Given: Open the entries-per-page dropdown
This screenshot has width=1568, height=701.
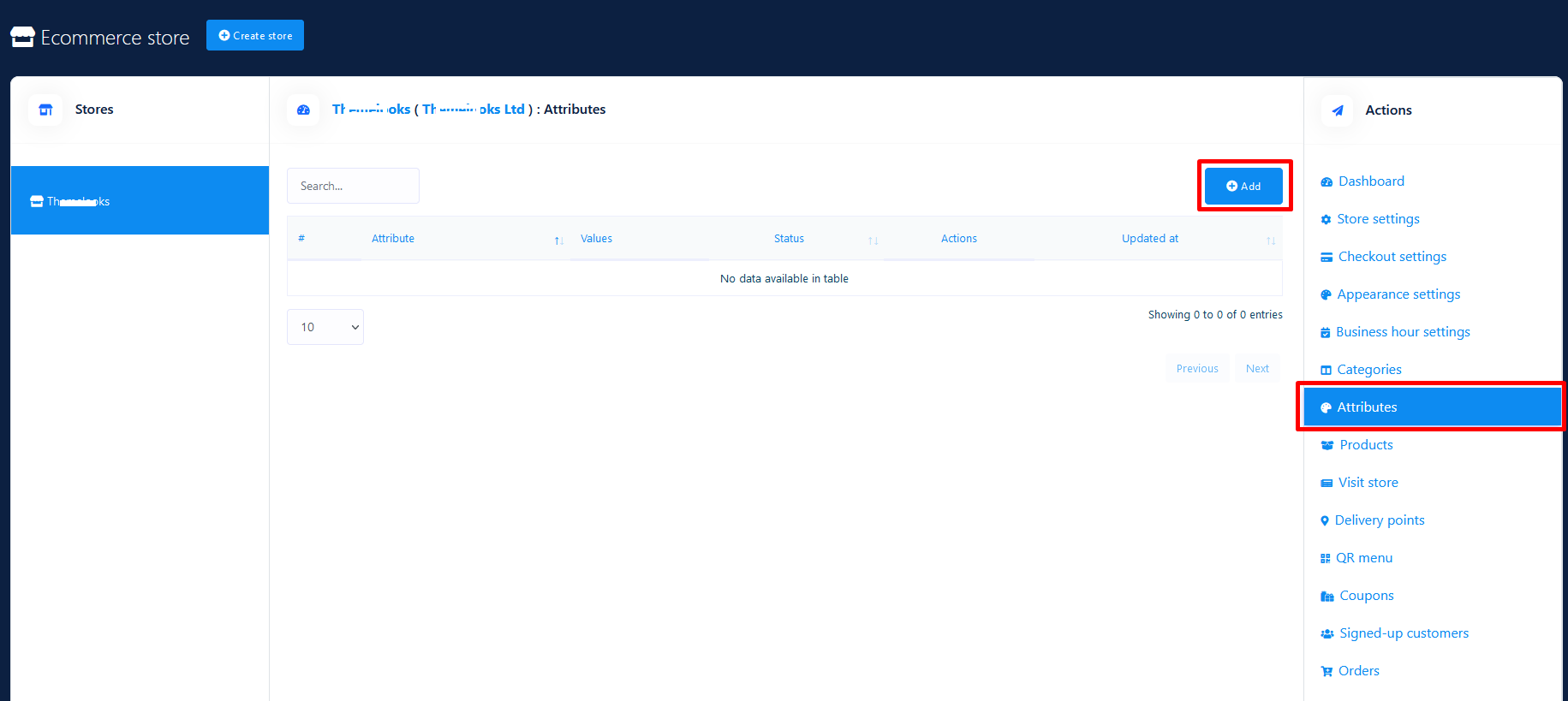Looking at the screenshot, I should click(325, 327).
